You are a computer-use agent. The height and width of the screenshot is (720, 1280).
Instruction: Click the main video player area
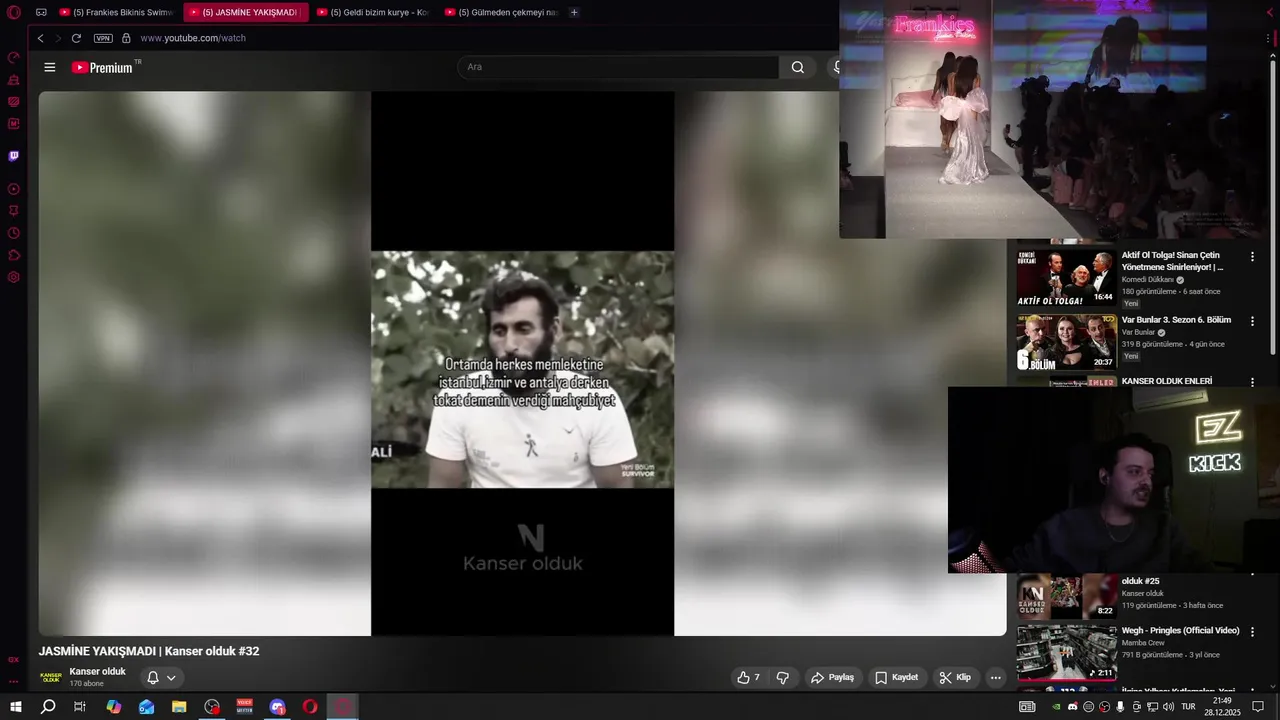pos(522,363)
